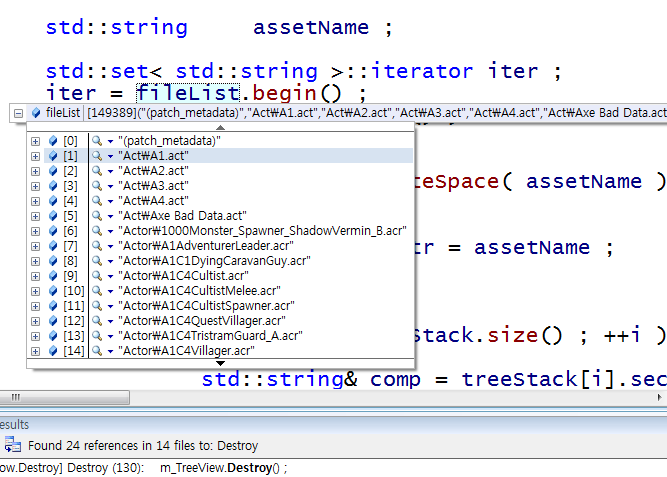Click the "Found 24 references" summary line

click(143, 446)
